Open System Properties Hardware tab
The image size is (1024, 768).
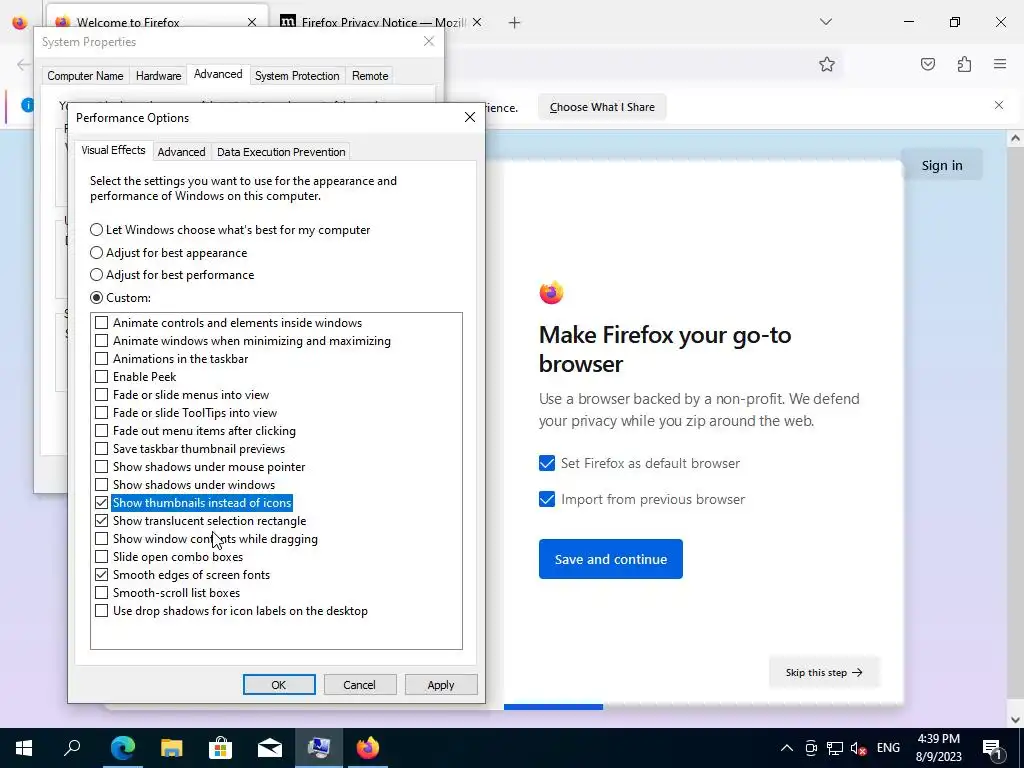click(158, 76)
